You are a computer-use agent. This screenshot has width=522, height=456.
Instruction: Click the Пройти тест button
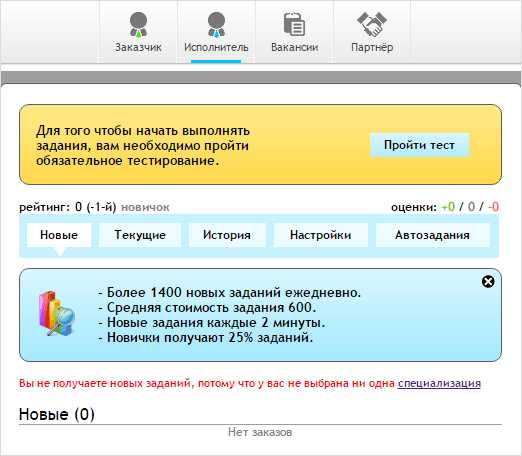click(419, 145)
